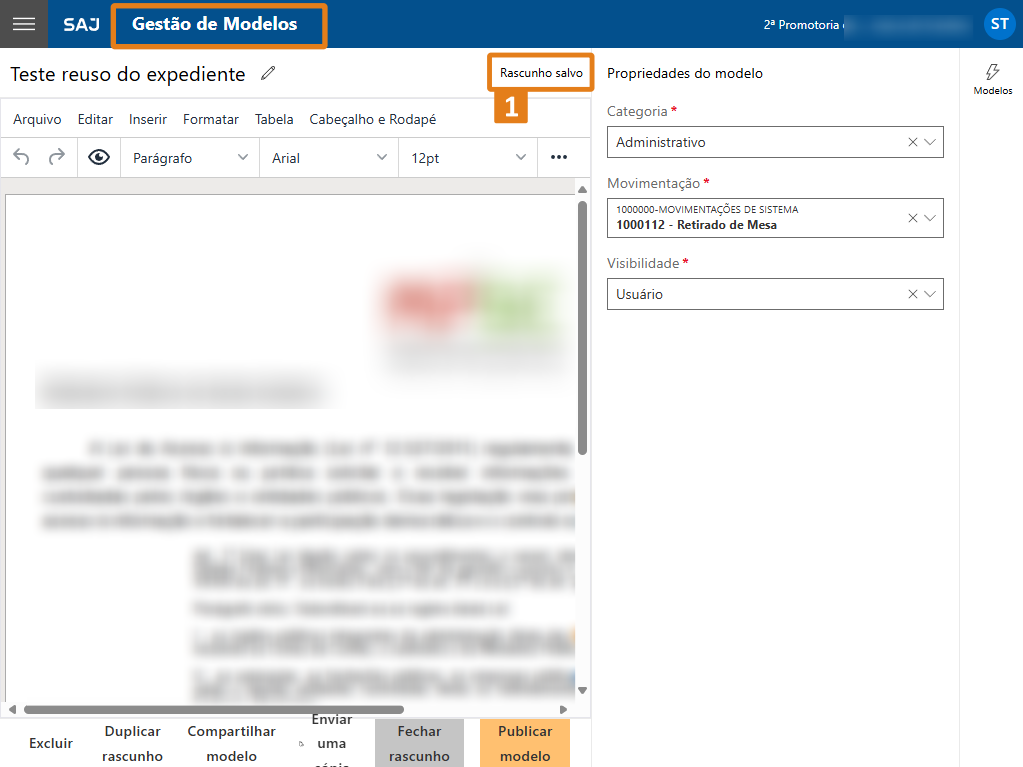Click the Duplicar rascunho button
The height and width of the screenshot is (767, 1023).
(132, 743)
